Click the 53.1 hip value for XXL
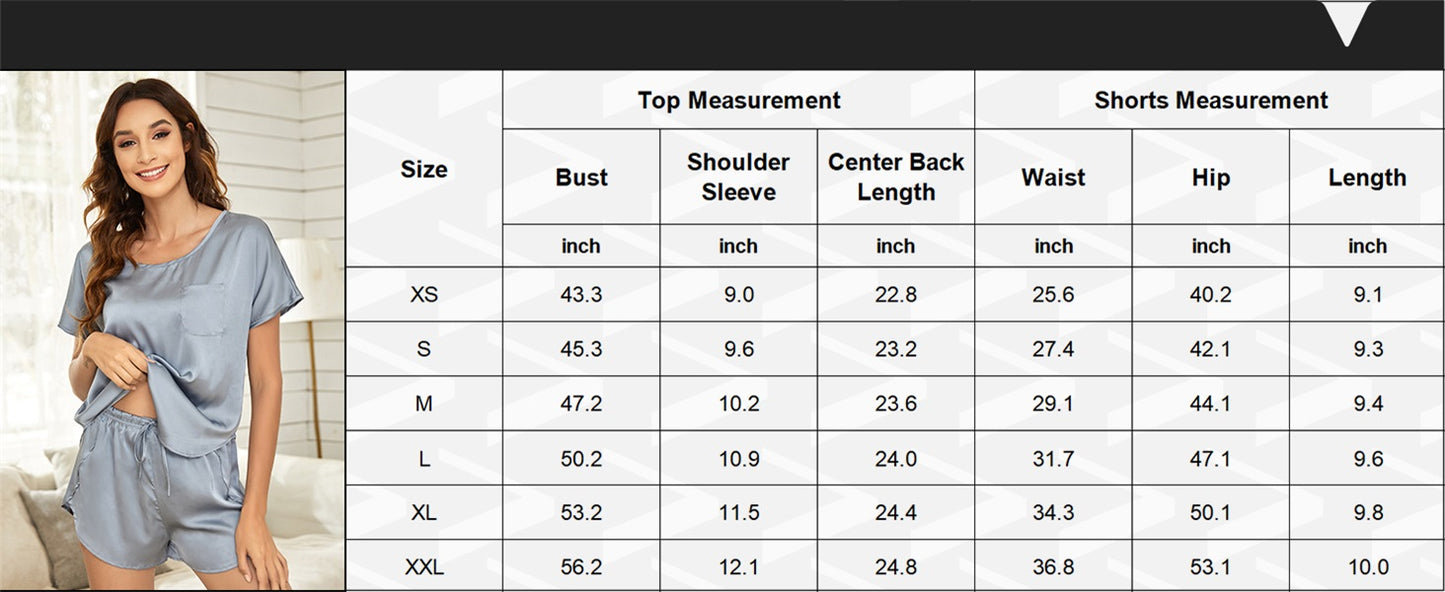 tap(1211, 568)
